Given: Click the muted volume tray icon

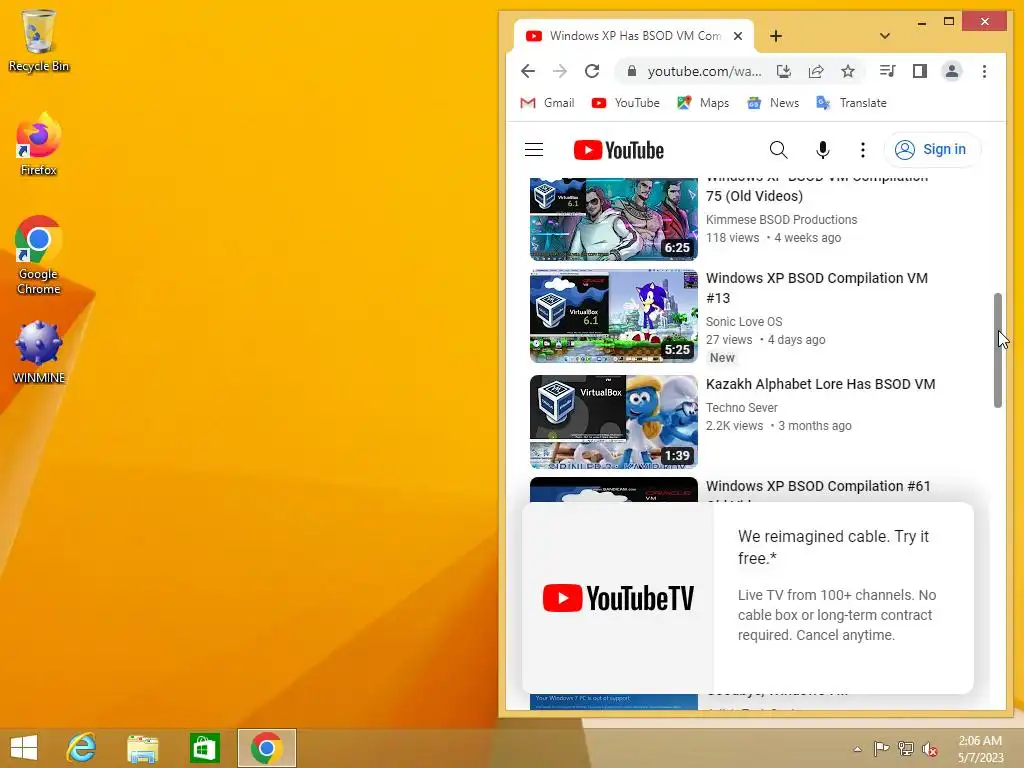Looking at the screenshot, I should click(930, 749).
